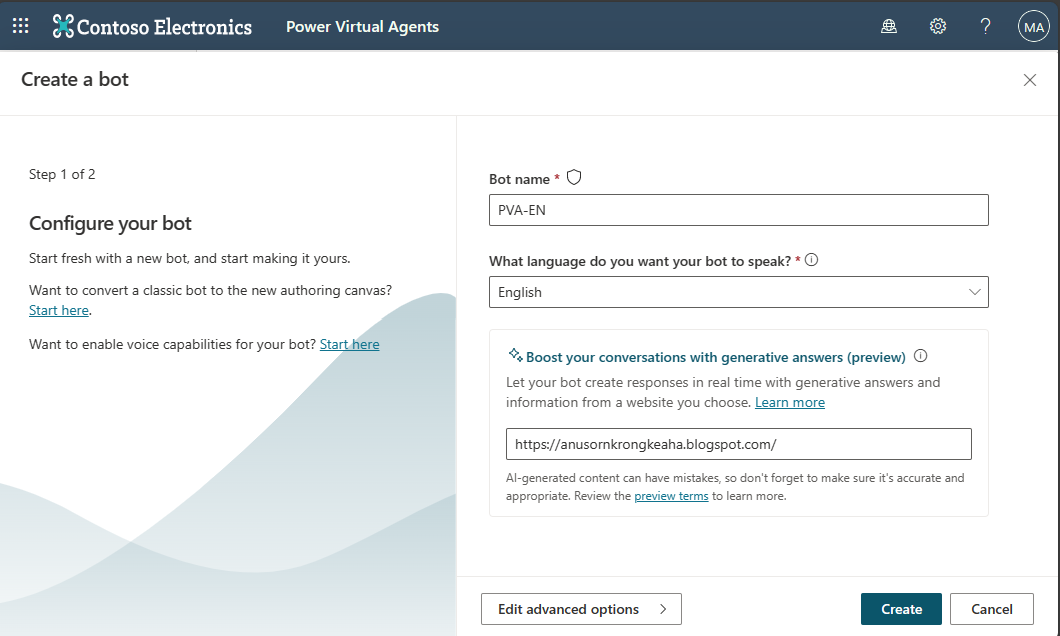This screenshot has width=1060, height=636.
Task: Click the shield icon beside Bot name
Action: (574, 178)
